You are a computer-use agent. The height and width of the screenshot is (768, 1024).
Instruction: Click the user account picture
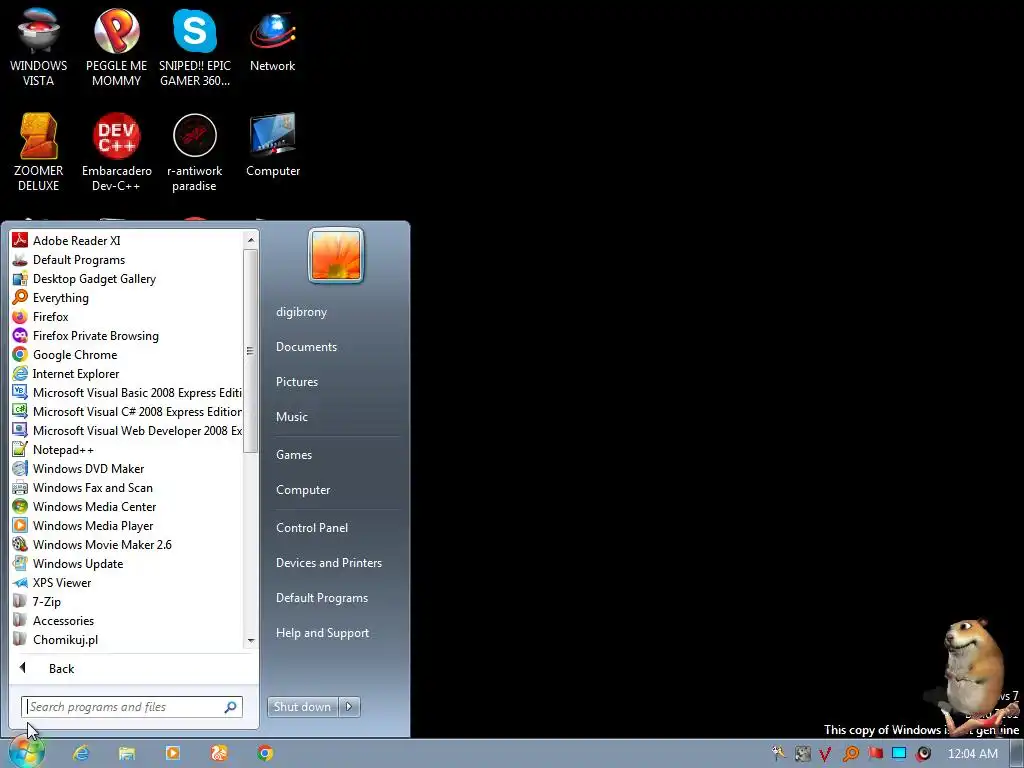336,255
